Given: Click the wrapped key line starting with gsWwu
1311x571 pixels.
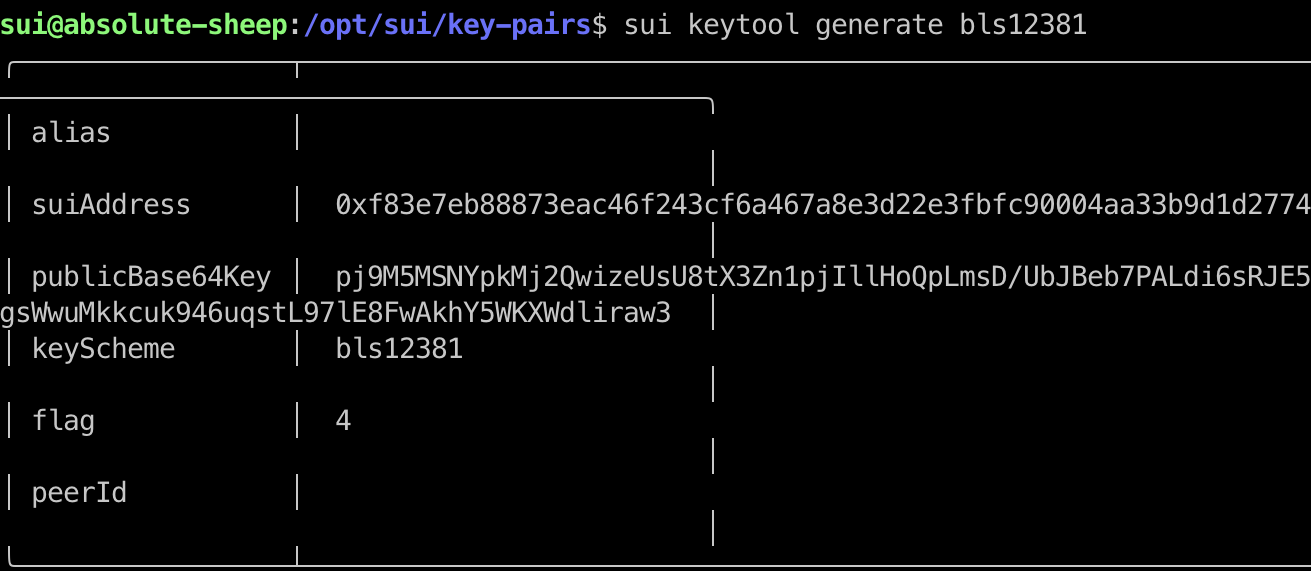Looking at the screenshot, I should coord(335,313).
